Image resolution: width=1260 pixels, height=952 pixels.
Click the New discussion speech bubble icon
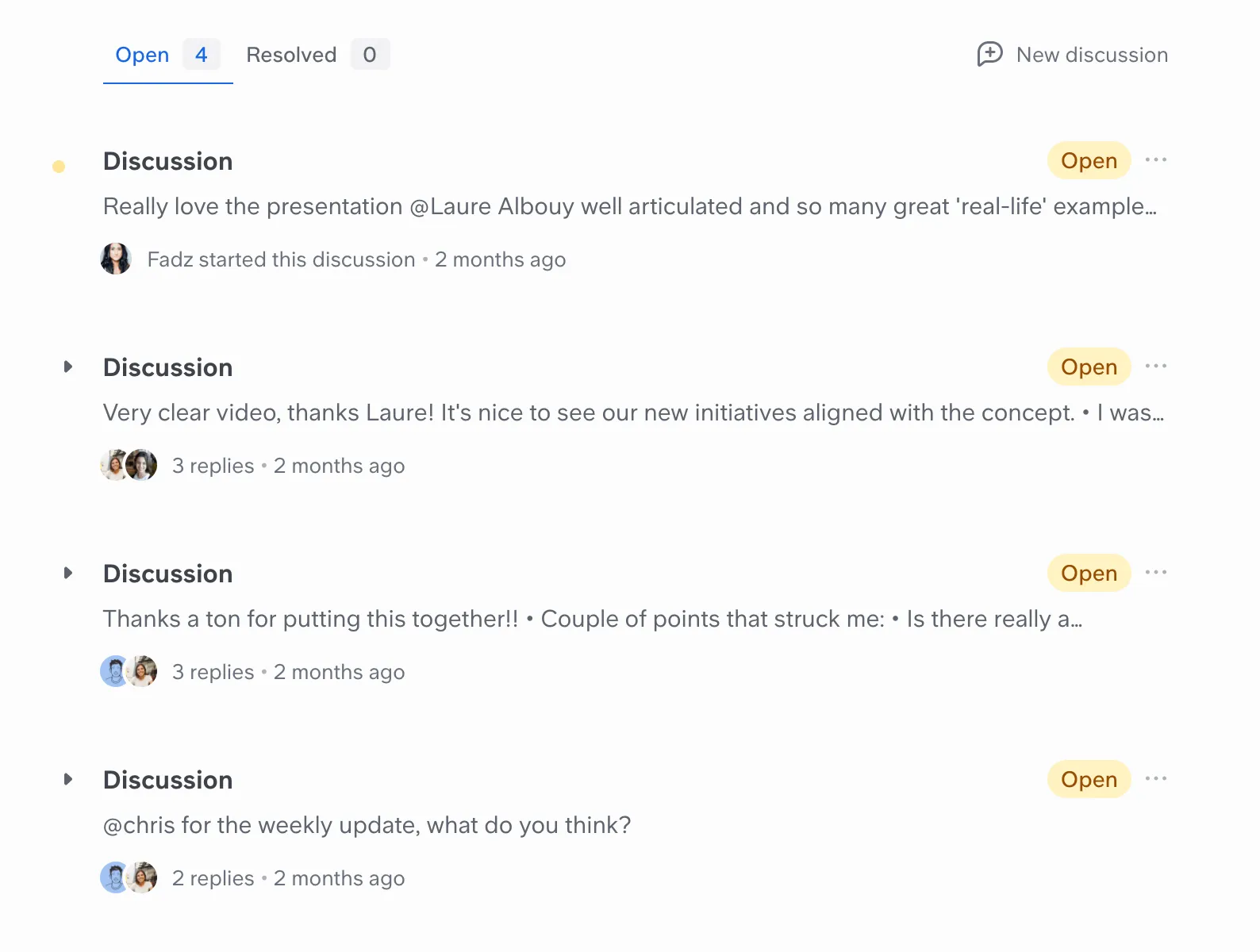click(989, 54)
